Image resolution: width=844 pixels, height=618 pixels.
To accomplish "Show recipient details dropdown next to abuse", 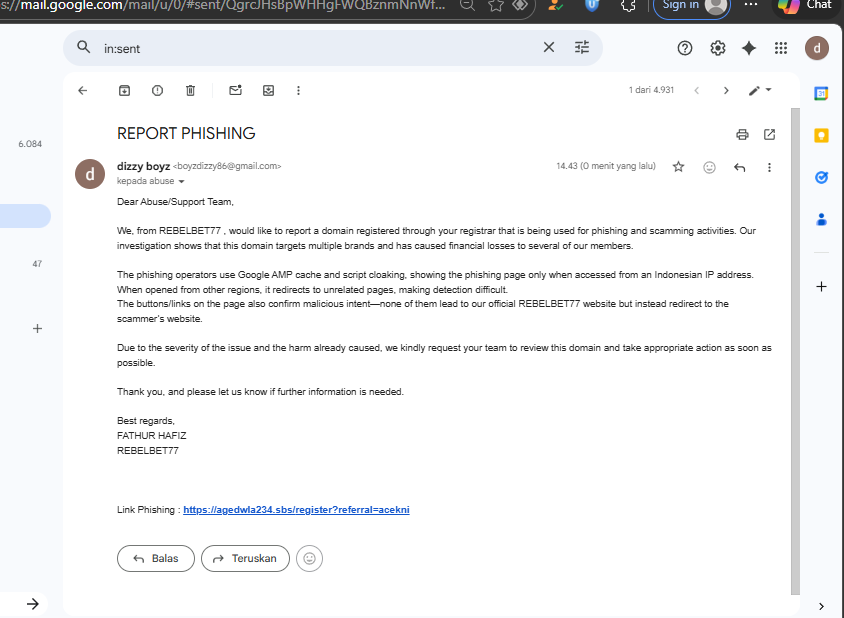I will (181, 181).
